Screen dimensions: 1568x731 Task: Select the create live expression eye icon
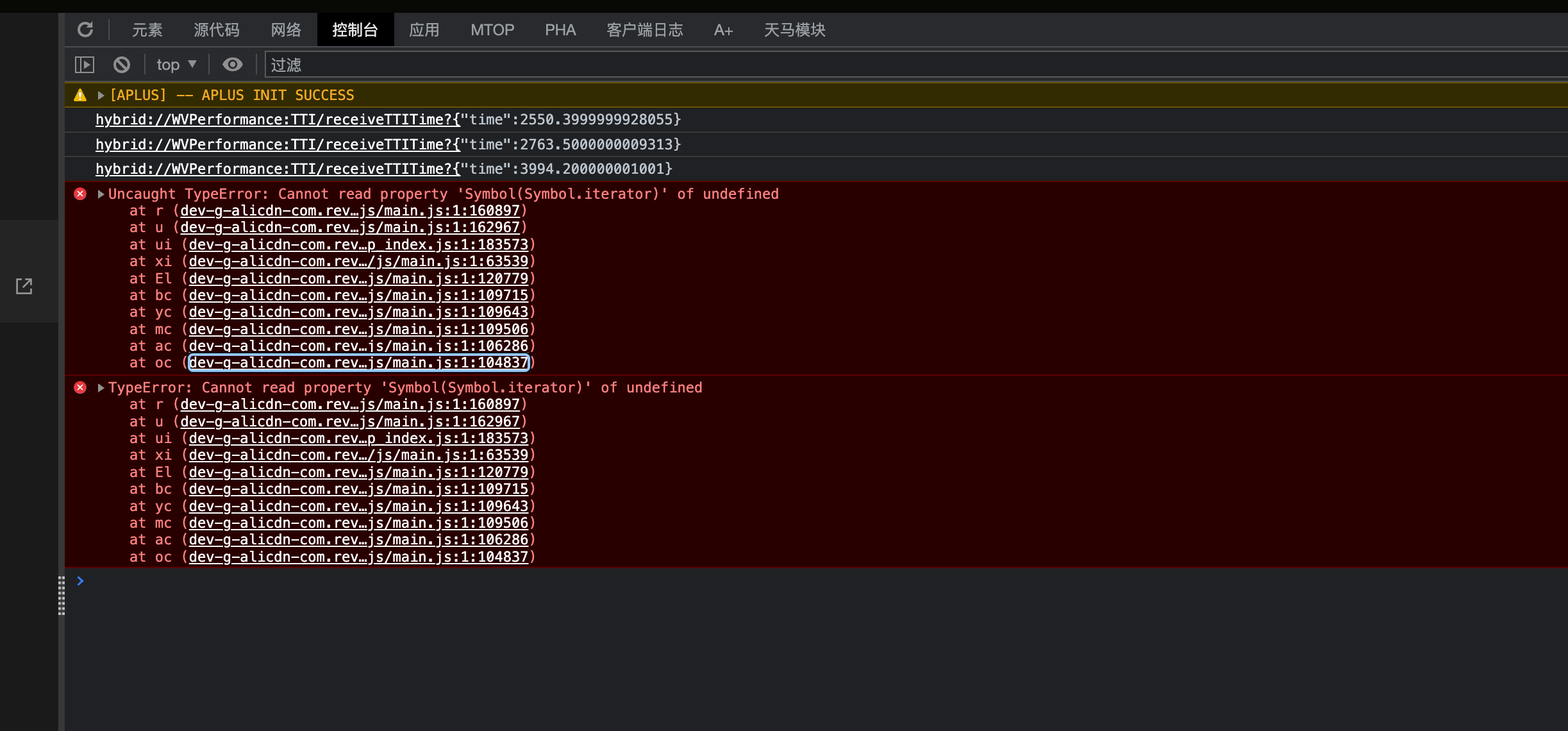click(232, 64)
